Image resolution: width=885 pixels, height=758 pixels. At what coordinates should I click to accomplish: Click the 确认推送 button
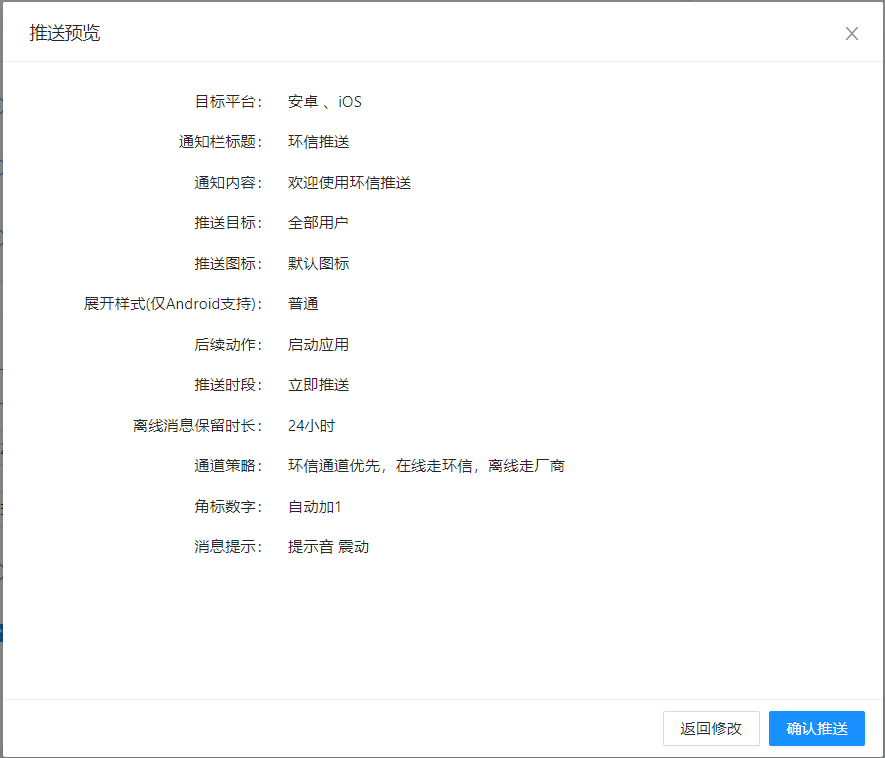[x=817, y=728]
